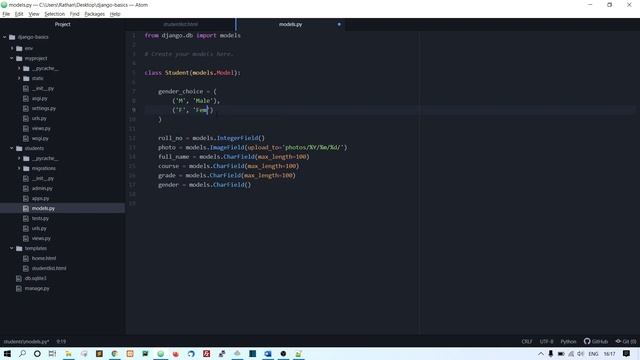
Task: Open manage.py file icon in tree
Action: pyautogui.click(x=18, y=288)
